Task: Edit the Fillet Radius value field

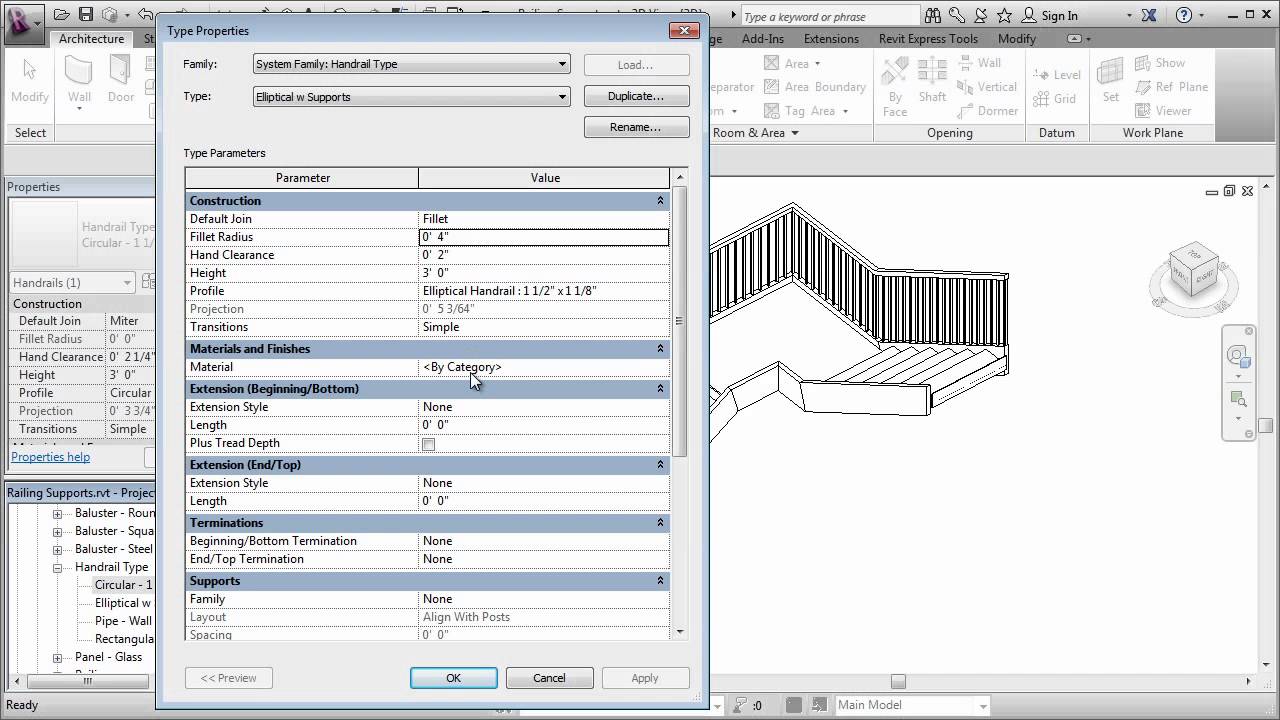Action: [543, 237]
